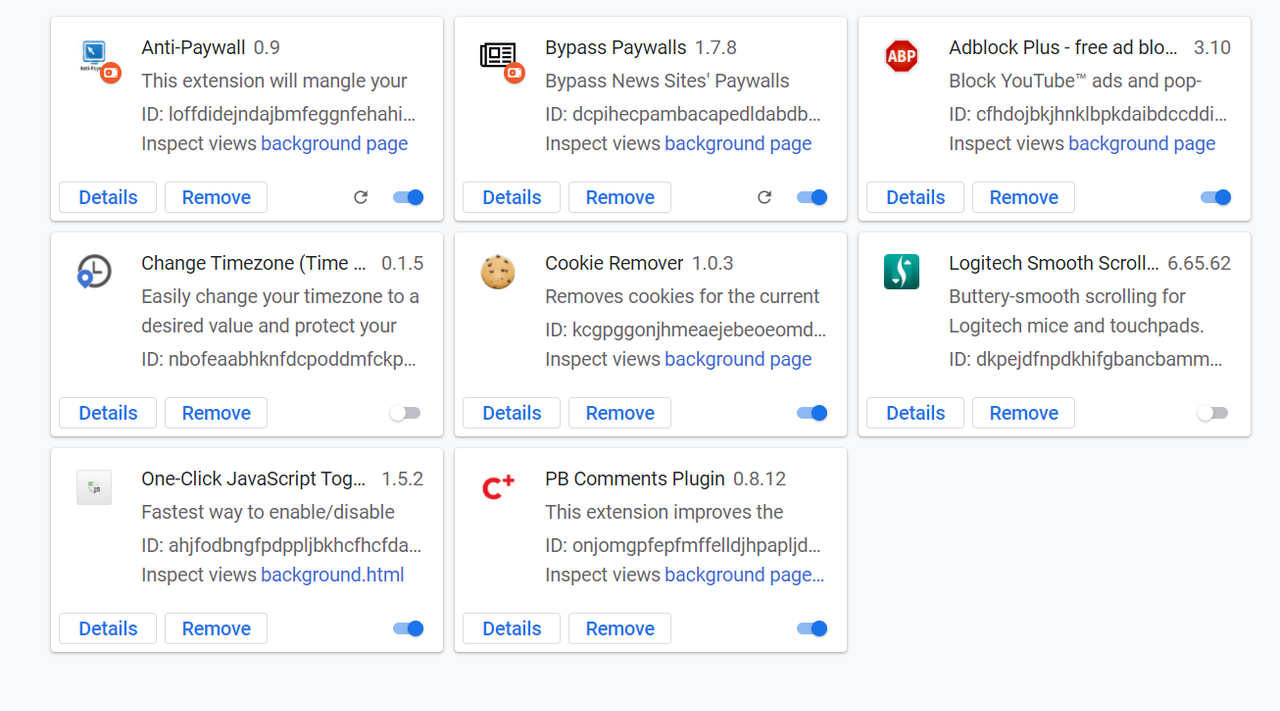Click Cookie Remover ID starting kcgpggonjhmeaej

click(686, 329)
